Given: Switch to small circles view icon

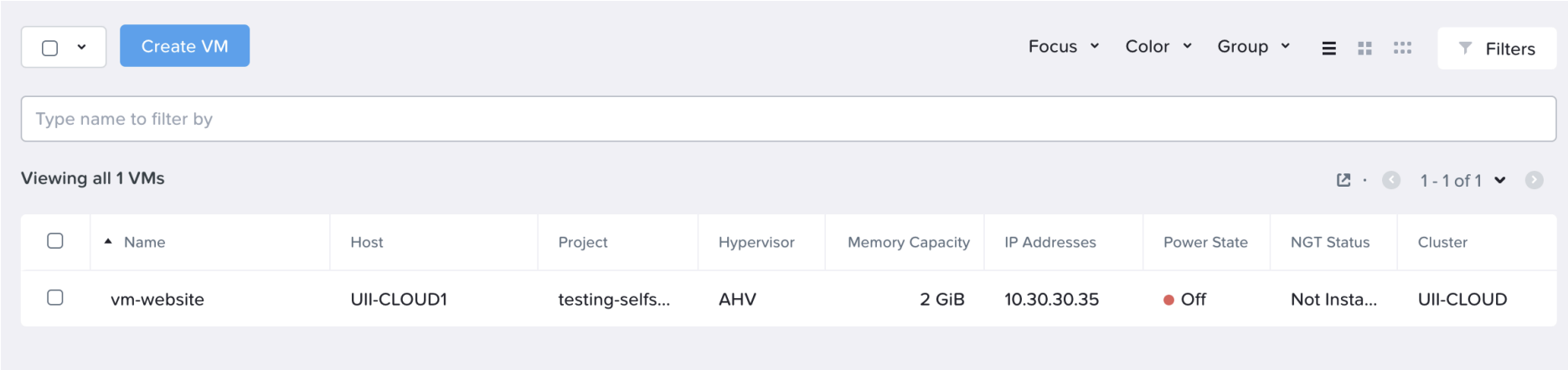Looking at the screenshot, I should click(x=1402, y=49).
